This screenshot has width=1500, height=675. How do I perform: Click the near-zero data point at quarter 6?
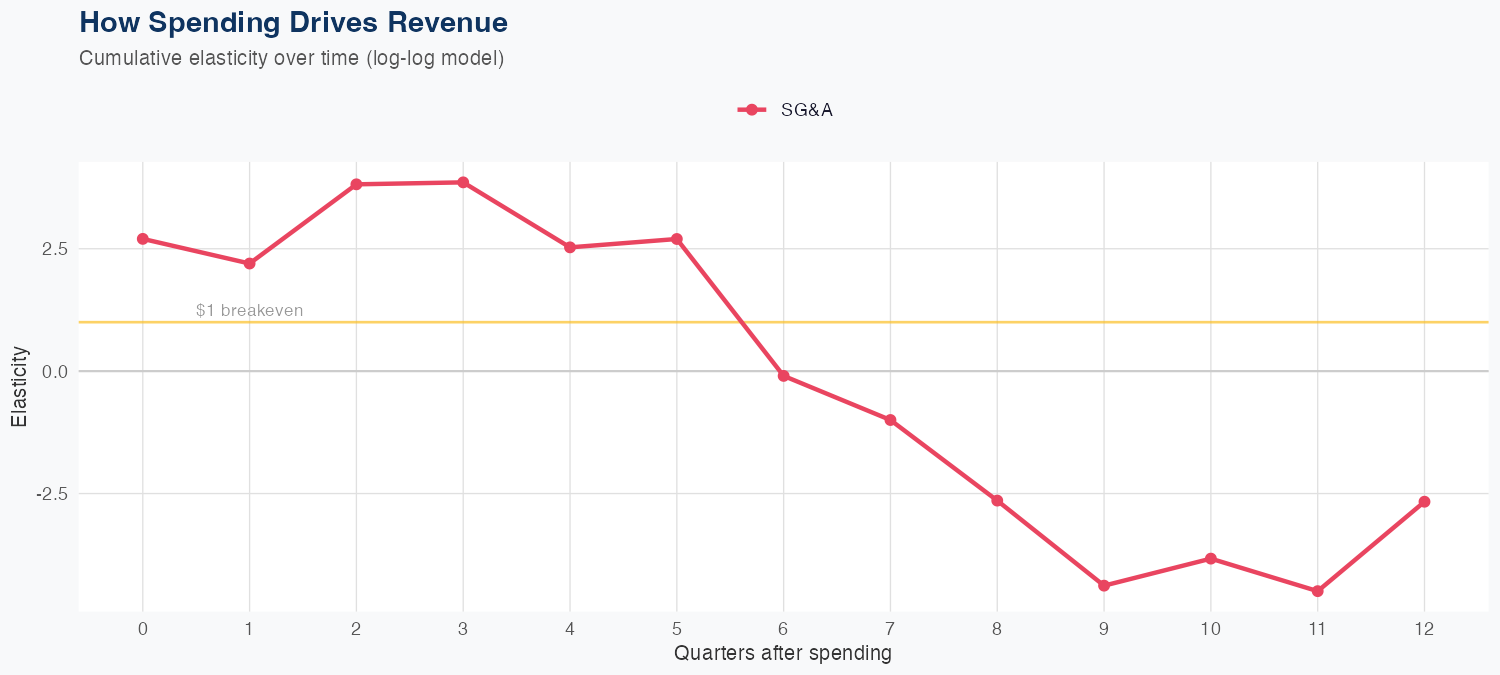[x=784, y=376]
